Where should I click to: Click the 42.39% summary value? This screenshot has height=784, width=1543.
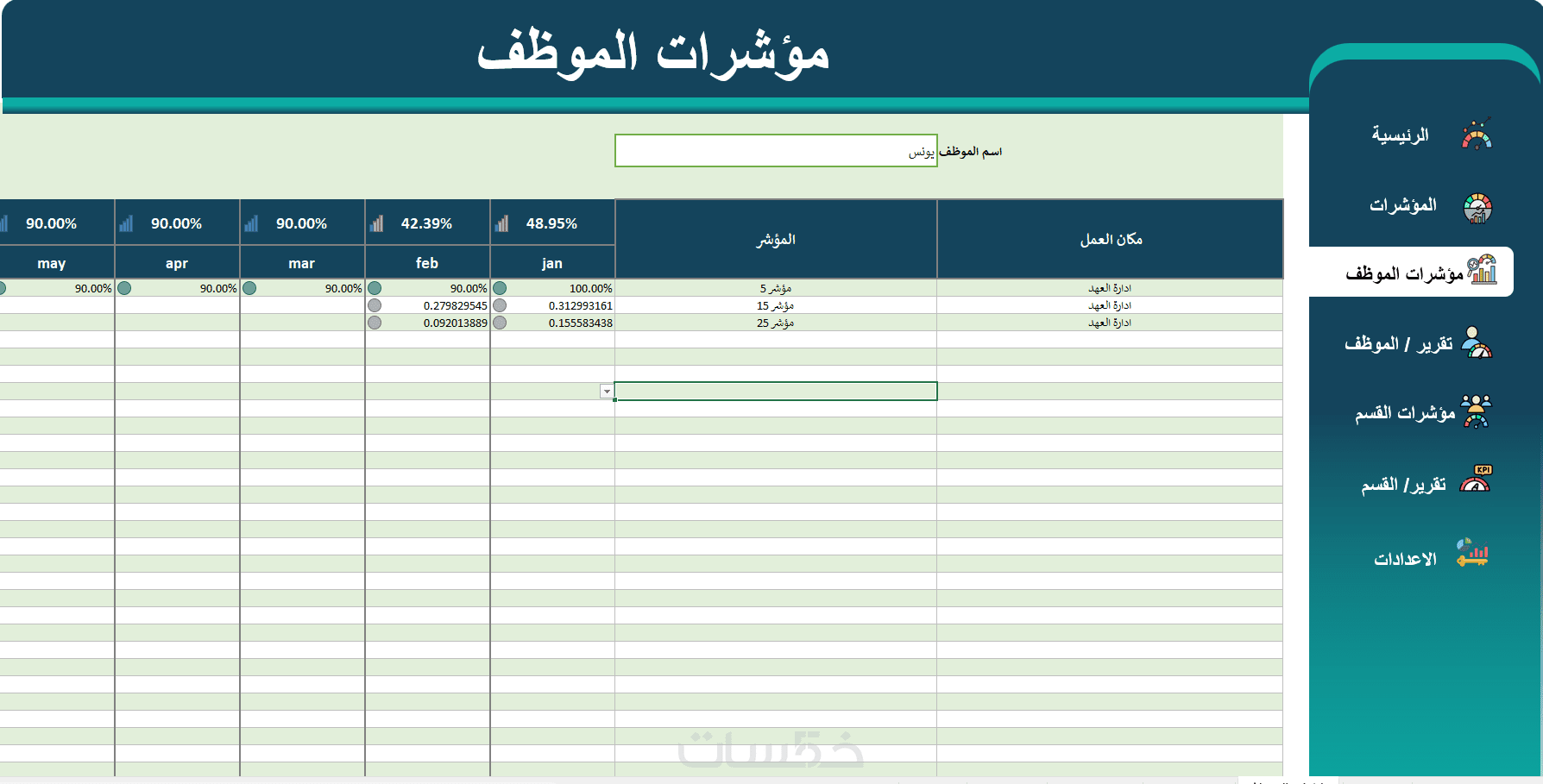pos(426,223)
